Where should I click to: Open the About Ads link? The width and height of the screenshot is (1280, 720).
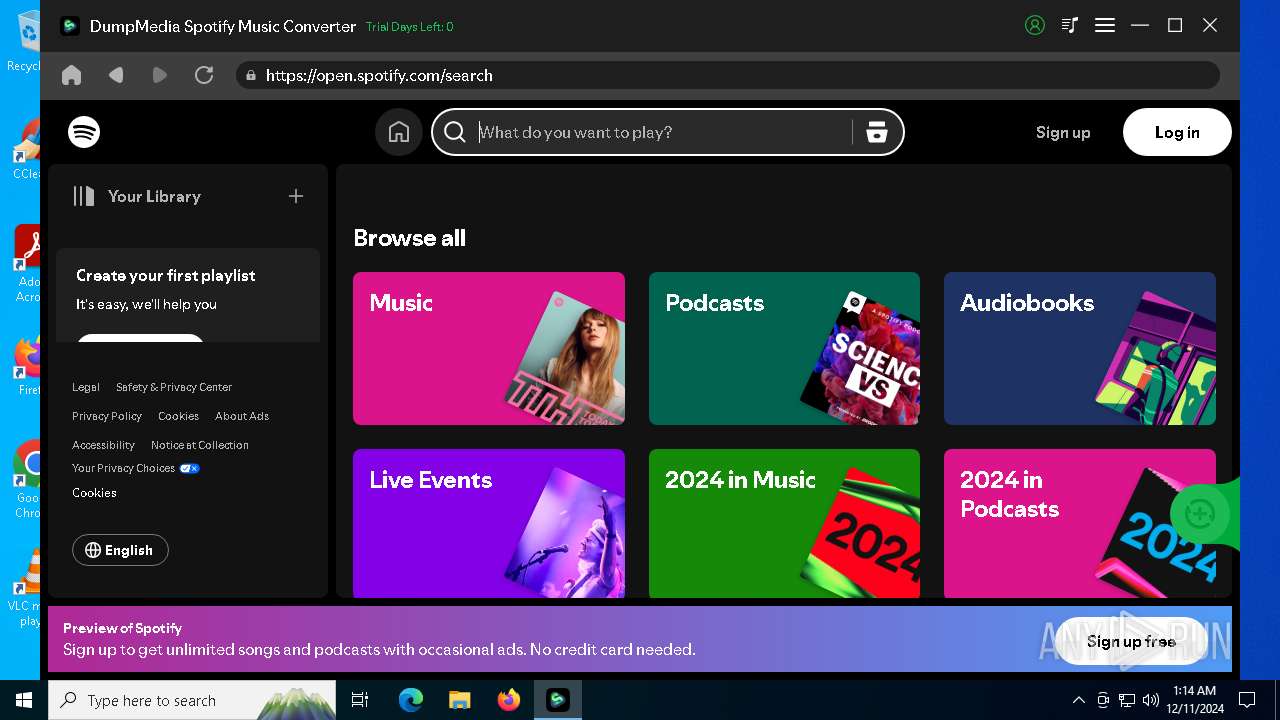[242, 416]
